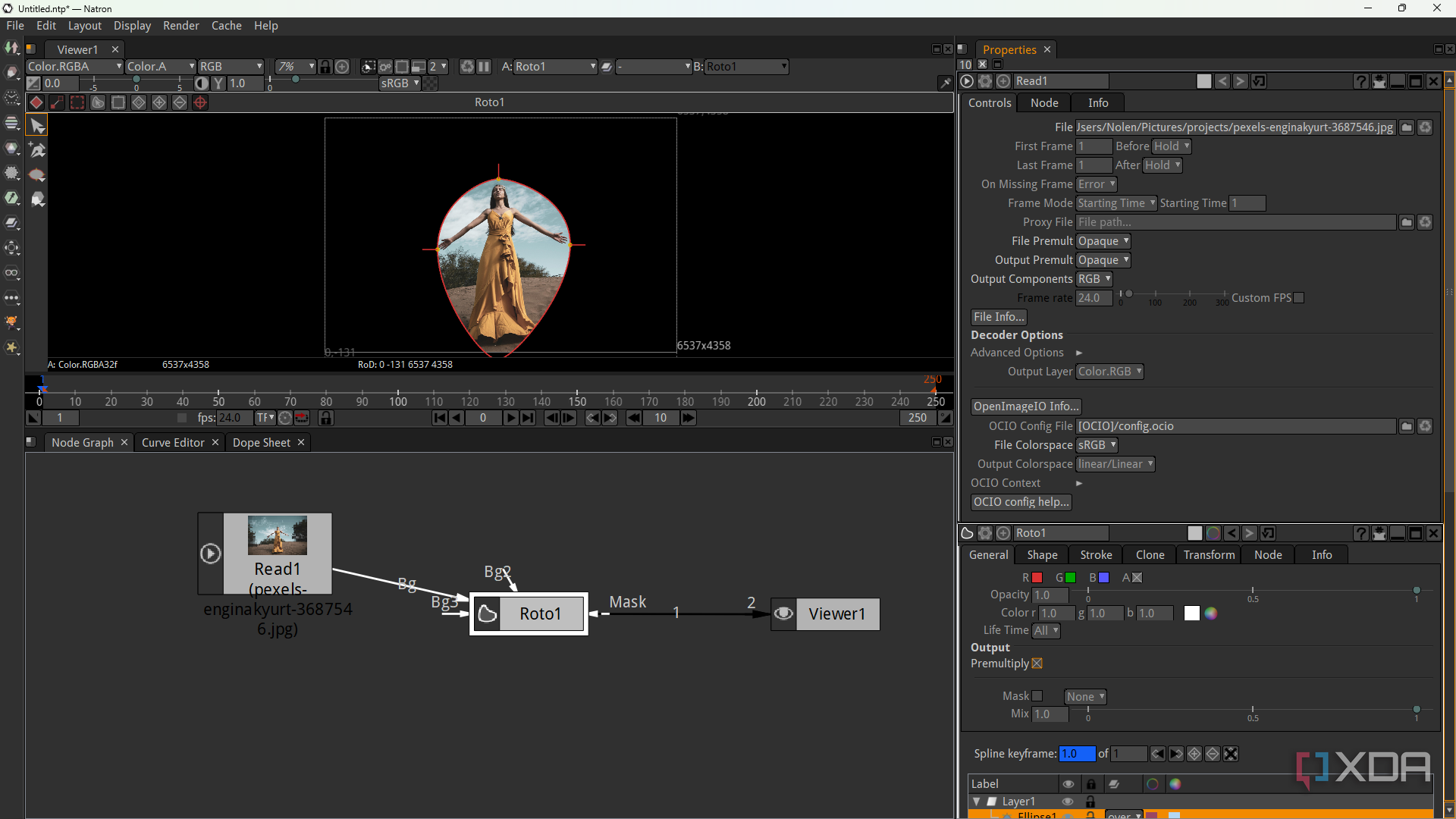1456x819 pixels.
Task: Switch to the Curve Editor tab
Action: click(x=173, y=443)
